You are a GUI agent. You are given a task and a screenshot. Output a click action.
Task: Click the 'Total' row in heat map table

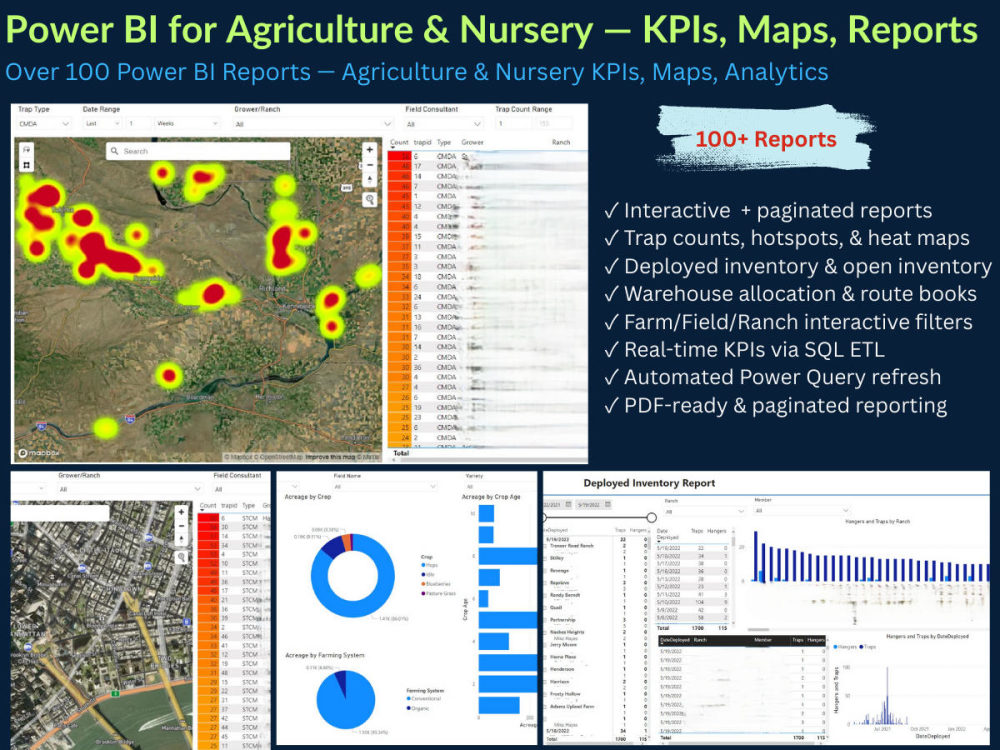click(x=487, y=453)
